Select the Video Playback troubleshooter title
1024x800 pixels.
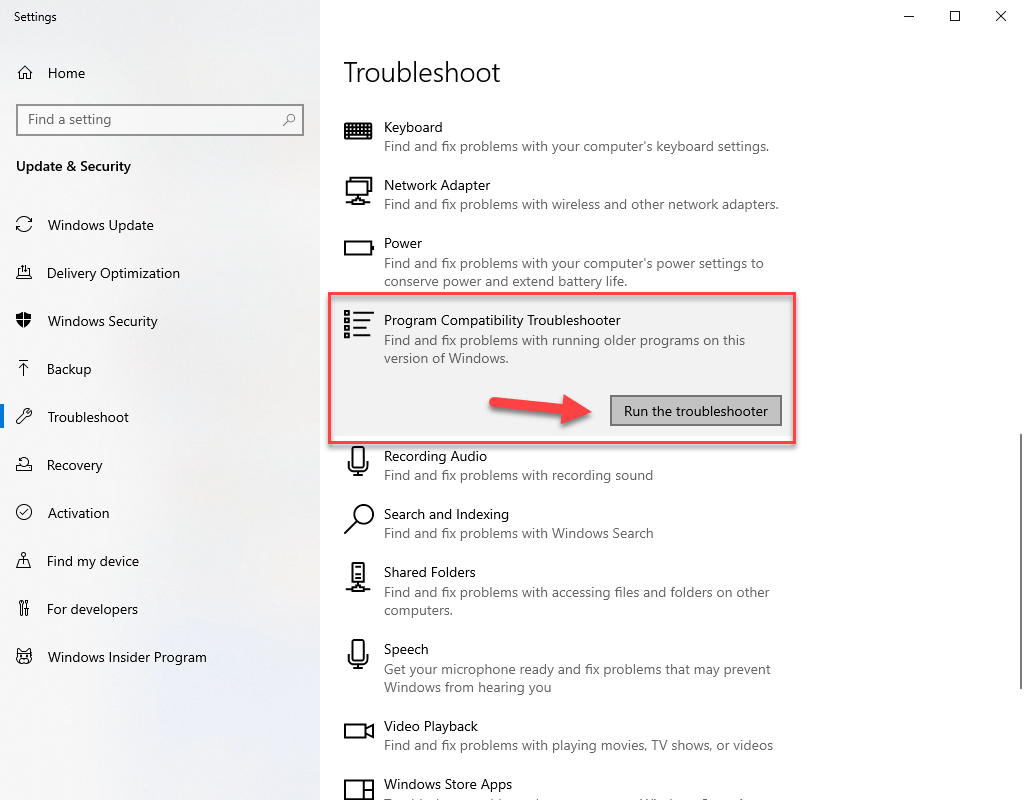pos(431,726)
